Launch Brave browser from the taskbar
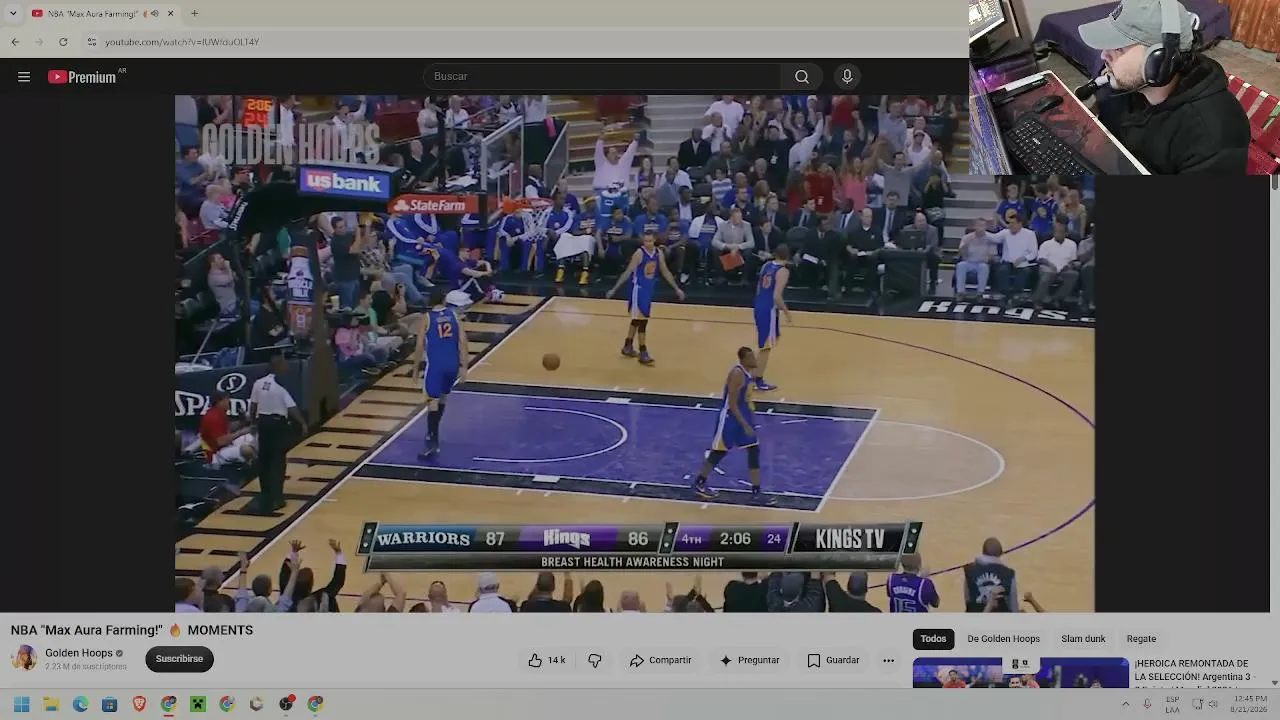1280x720 pixels. (x=139, y=704)
